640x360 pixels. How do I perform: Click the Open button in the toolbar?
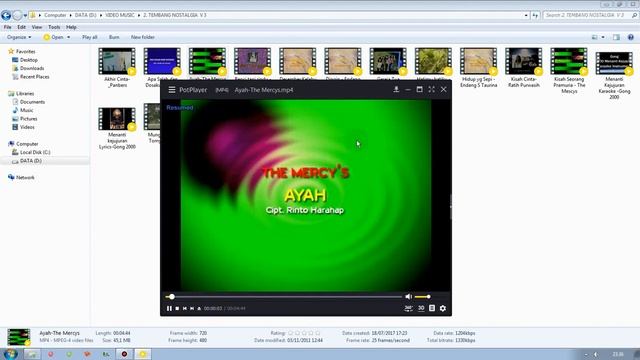pos(54,37)
